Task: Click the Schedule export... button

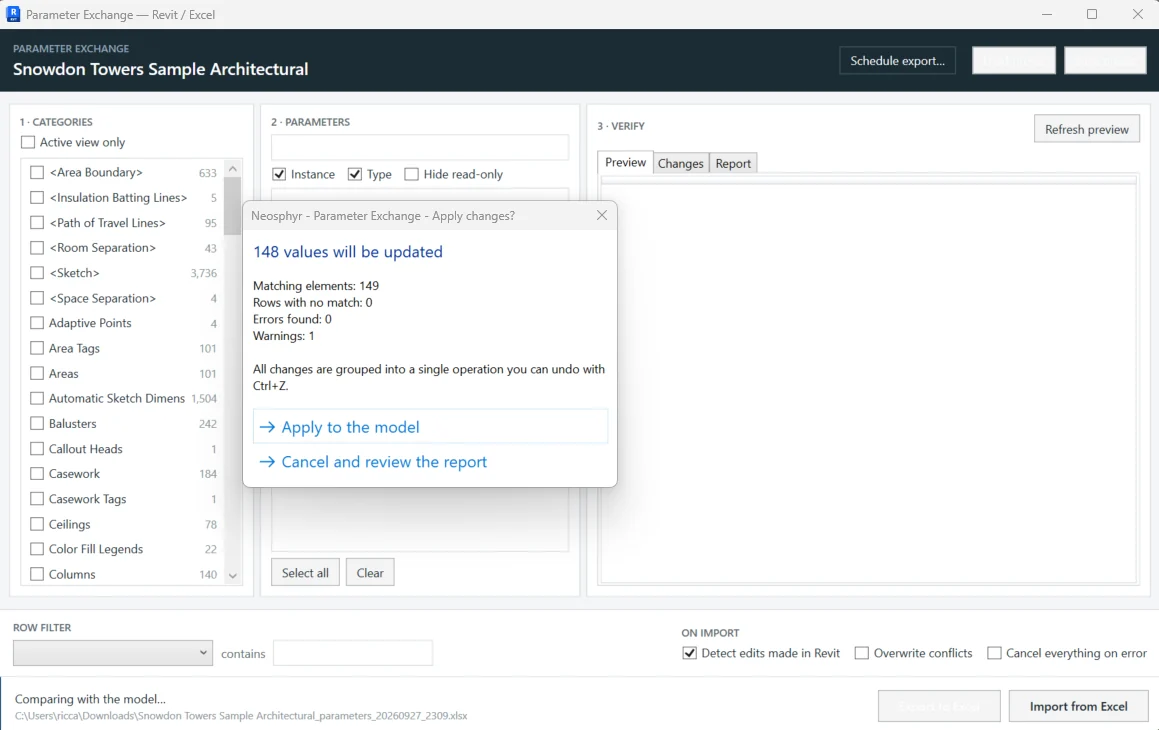Action: coord(897,61)
